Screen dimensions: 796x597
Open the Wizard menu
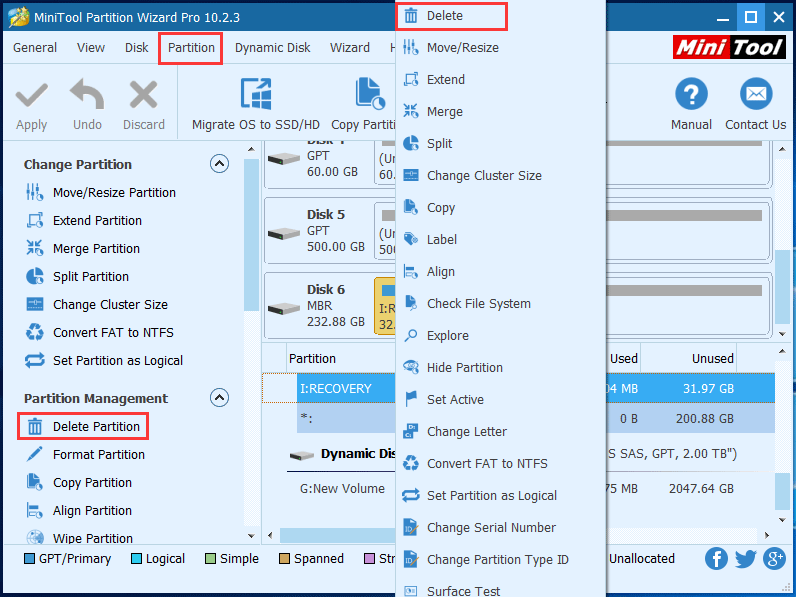coord(350,48)
